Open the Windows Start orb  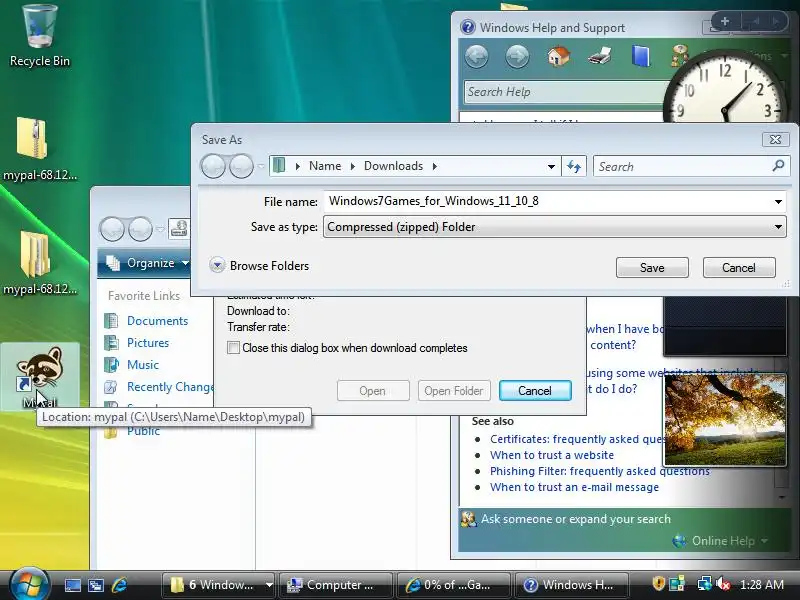click(29, 584)
